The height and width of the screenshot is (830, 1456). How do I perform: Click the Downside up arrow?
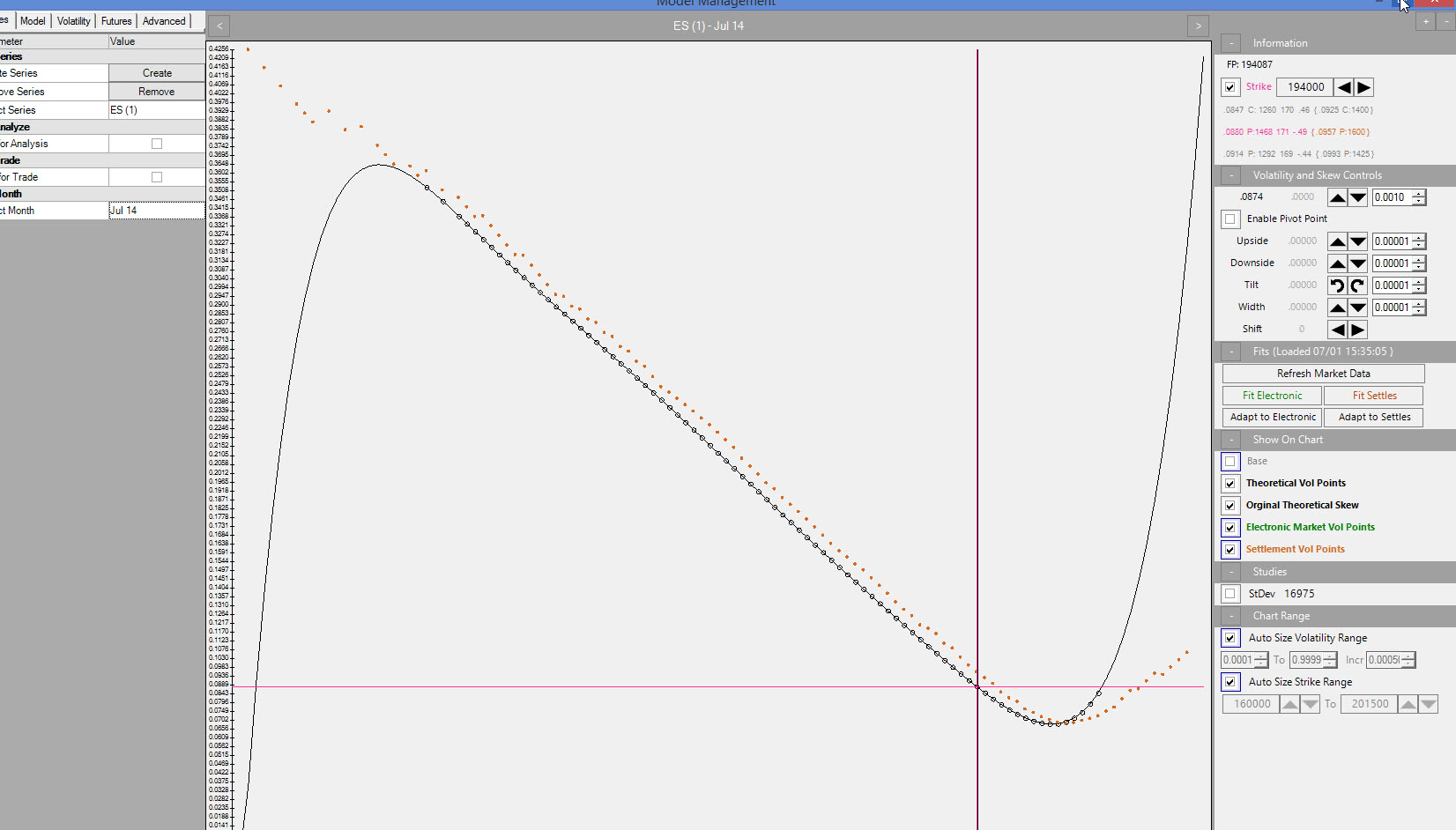click(1338, 263)
